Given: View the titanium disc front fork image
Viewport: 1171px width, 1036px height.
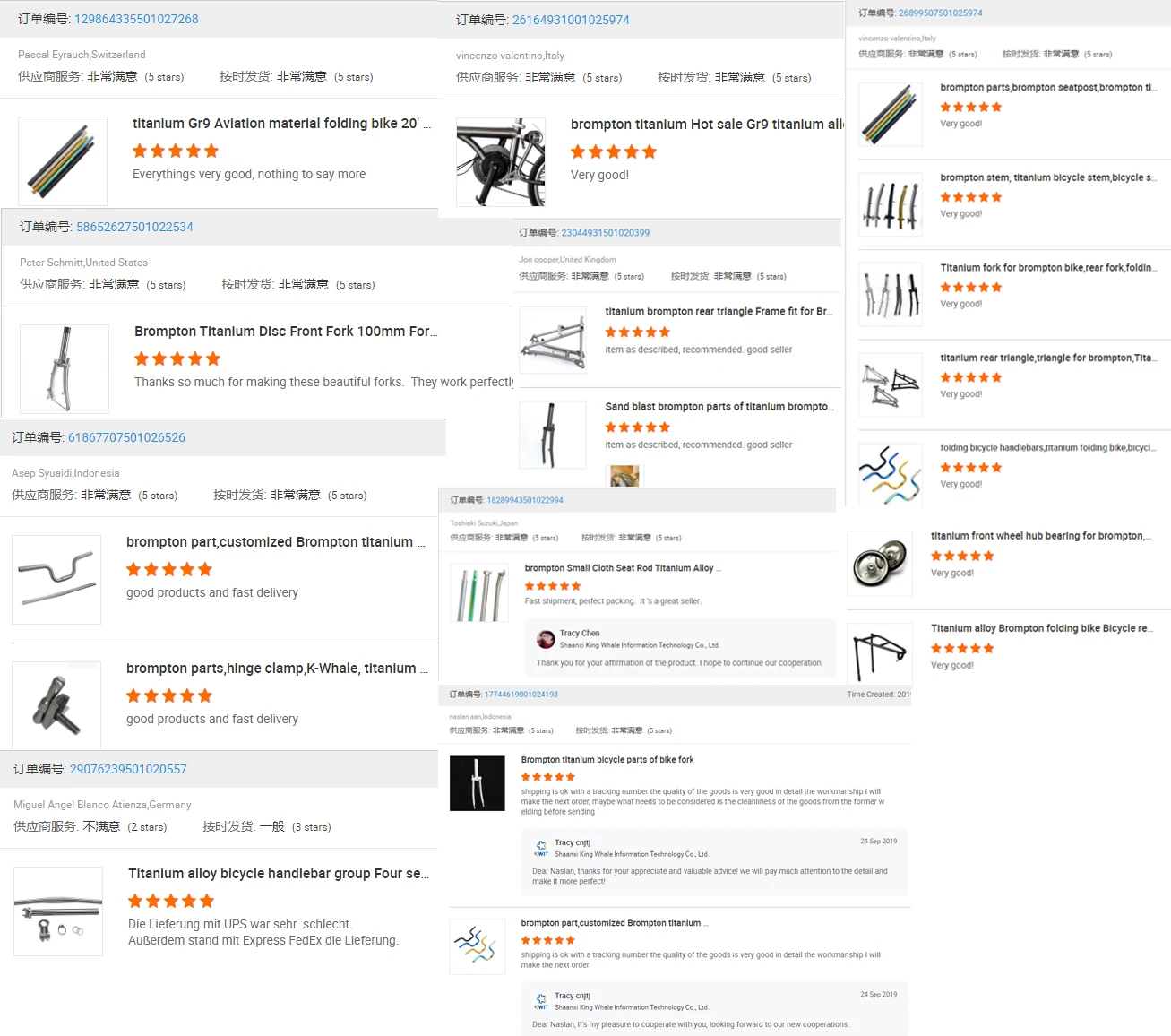Looking at the screenshot, I should coord(65,369).
